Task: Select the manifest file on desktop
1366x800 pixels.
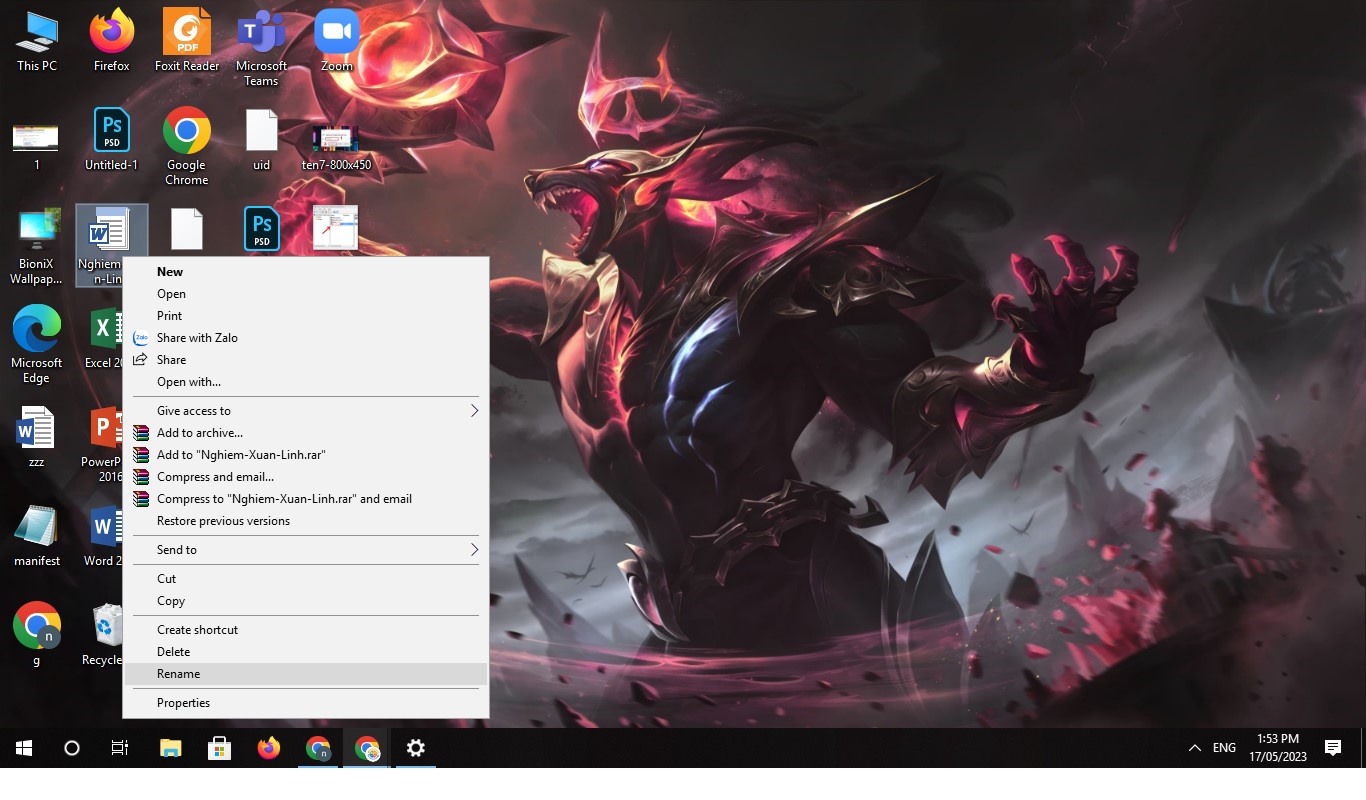Action: [37, 535]
